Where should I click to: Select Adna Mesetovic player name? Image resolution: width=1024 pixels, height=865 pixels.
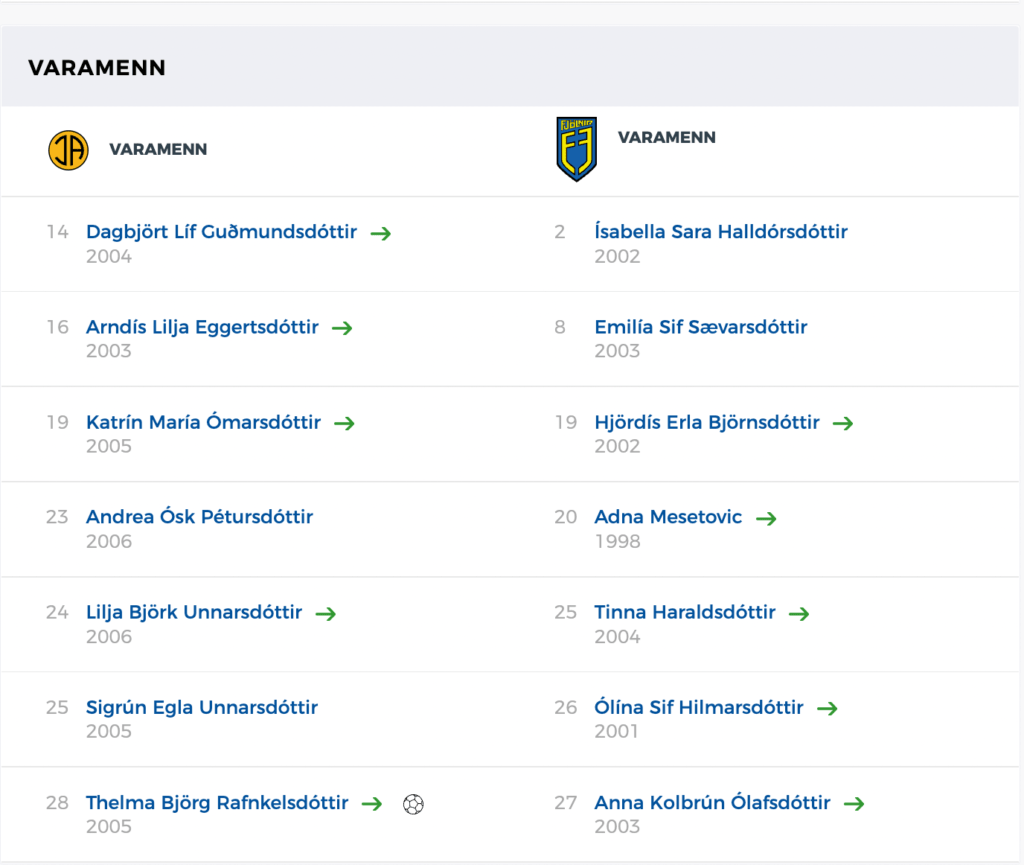(x=668, y=517)
